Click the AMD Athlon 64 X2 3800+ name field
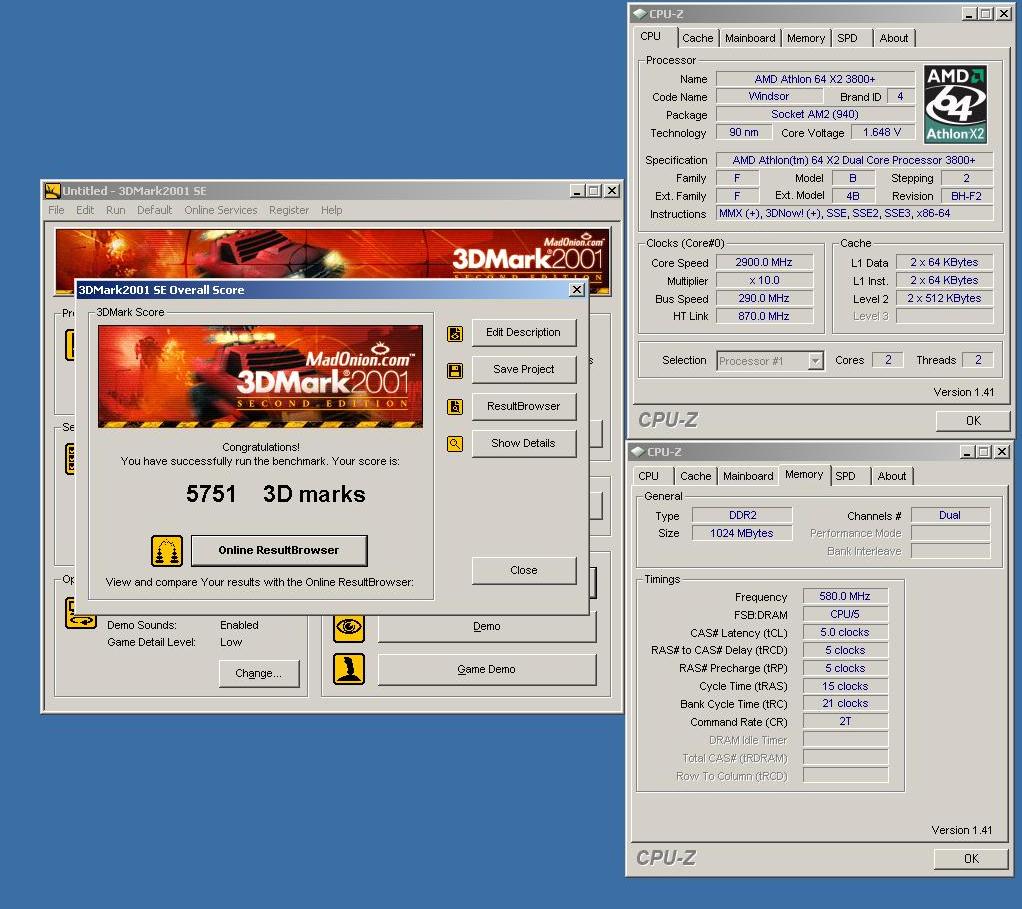 [x=815, y=79]
